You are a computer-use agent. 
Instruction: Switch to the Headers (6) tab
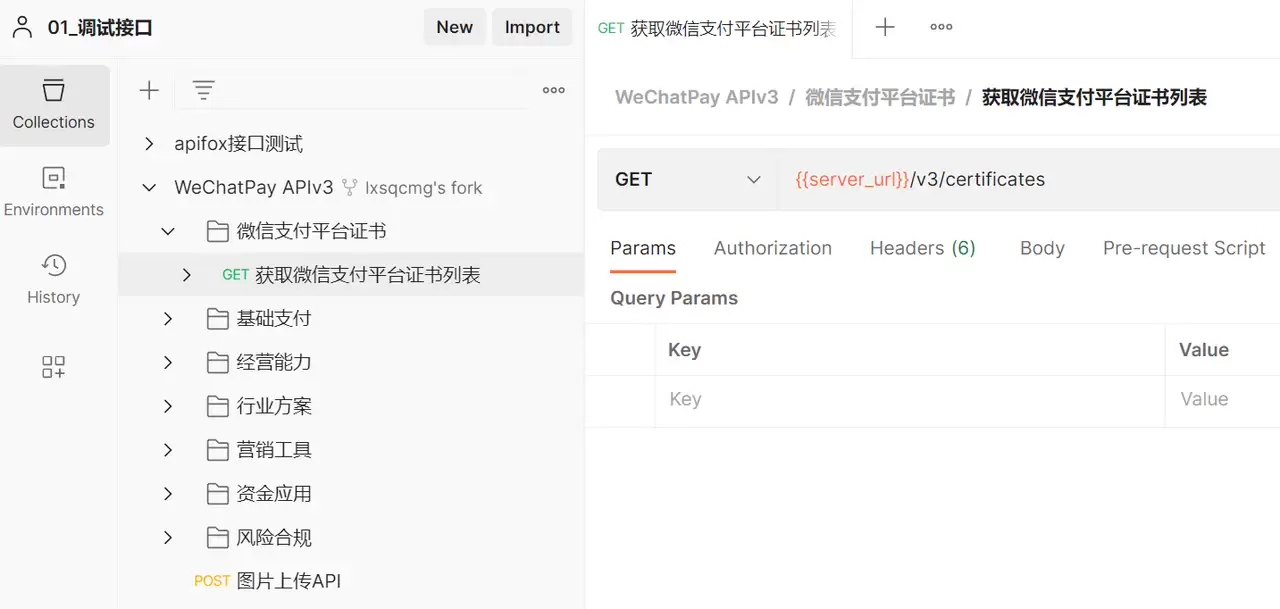click(923, 248)
